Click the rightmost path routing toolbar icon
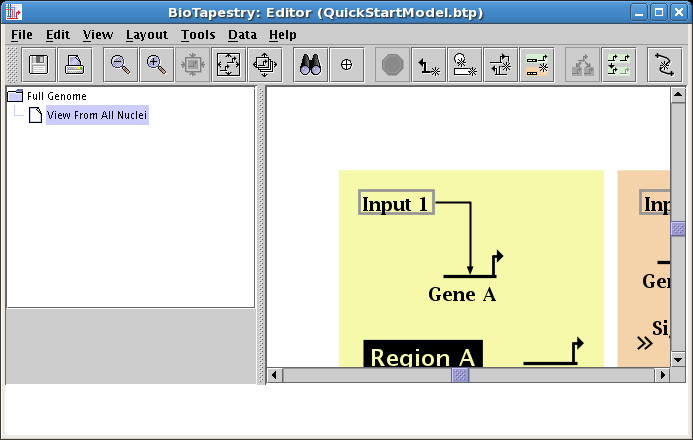The width and height of the screenshot is (693, 440). (664, 64)
